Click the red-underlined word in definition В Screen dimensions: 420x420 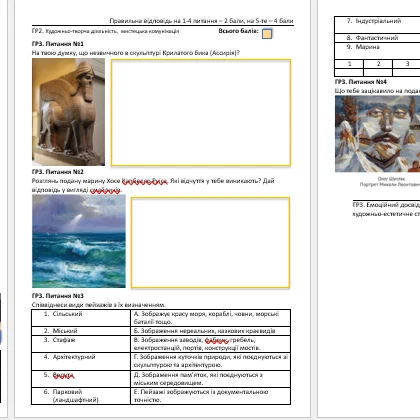(x=217, y=340)
